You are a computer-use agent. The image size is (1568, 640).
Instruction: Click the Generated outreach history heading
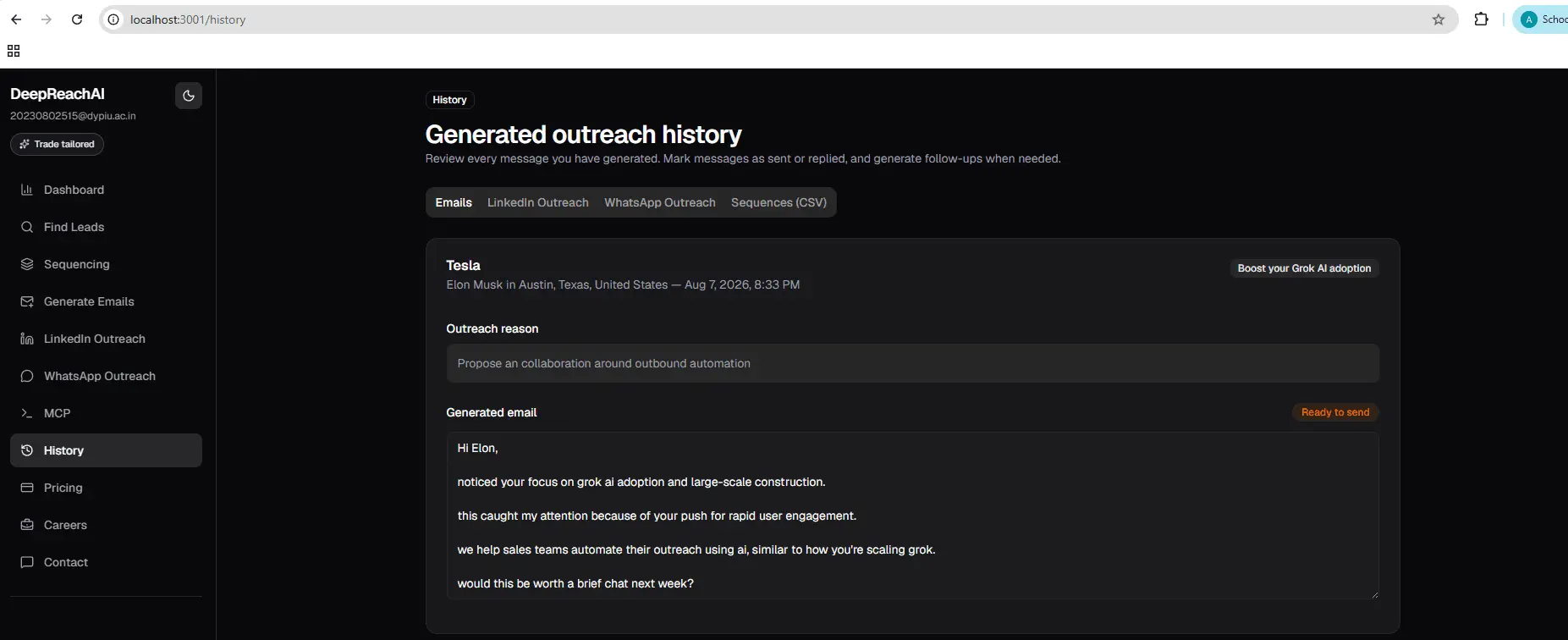point(583,134)
